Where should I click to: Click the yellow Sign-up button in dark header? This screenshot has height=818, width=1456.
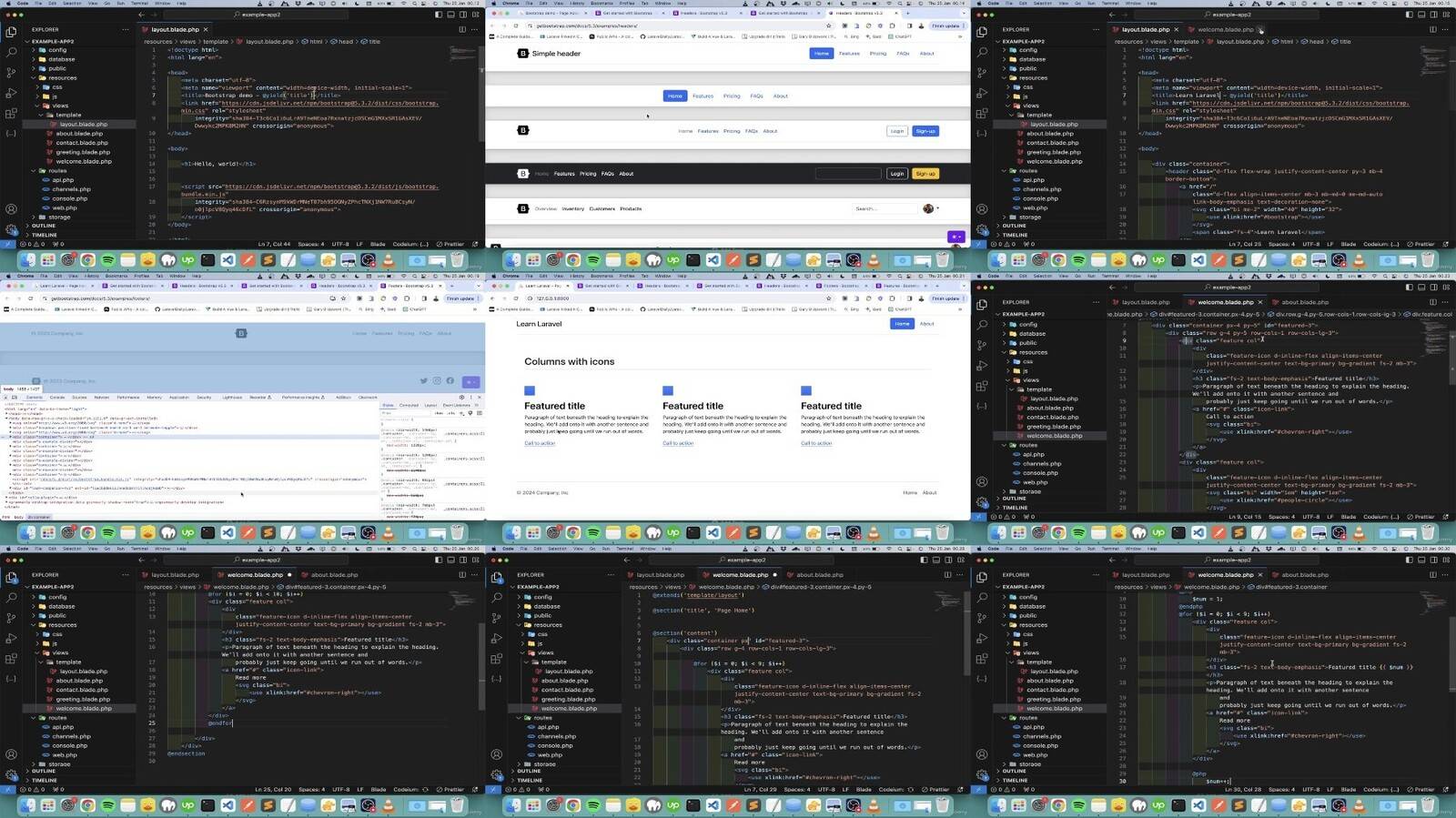(x=925, y=174)
